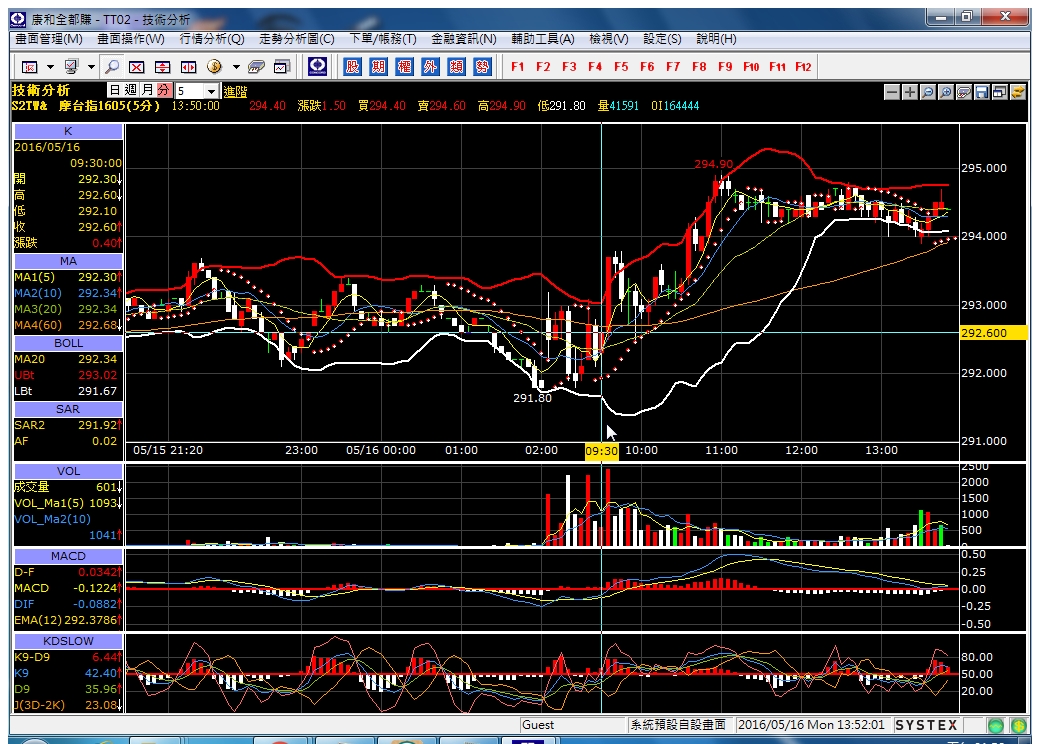Click the vertical split arrows toolbar icon
The width and height of the screenshot is (1040, 744).
coord(162,67)
